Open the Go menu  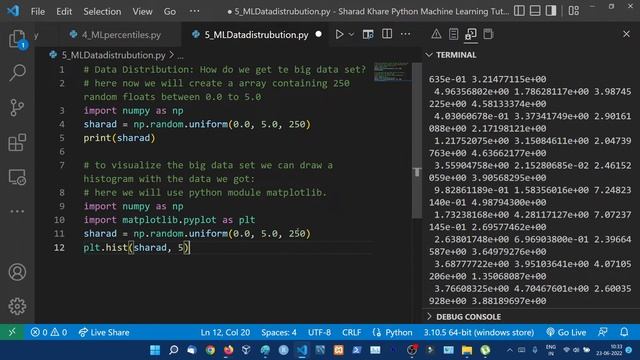tap(170, 11)
